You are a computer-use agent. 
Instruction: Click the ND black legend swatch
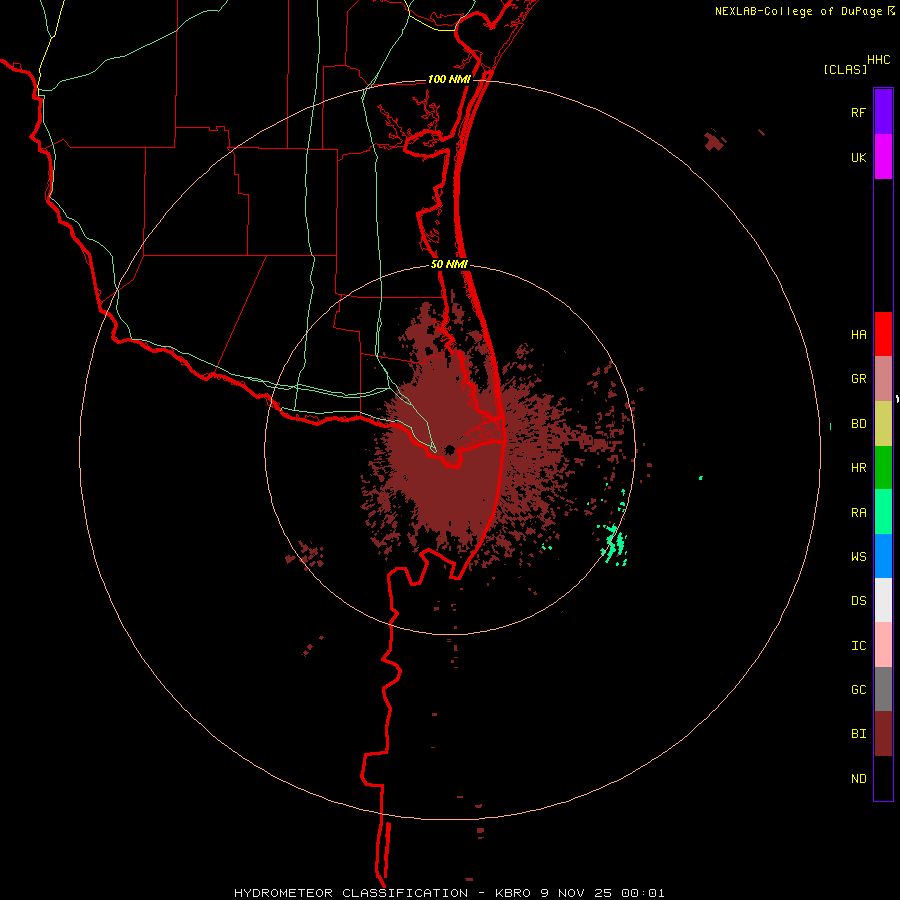(x=883, y=778)
